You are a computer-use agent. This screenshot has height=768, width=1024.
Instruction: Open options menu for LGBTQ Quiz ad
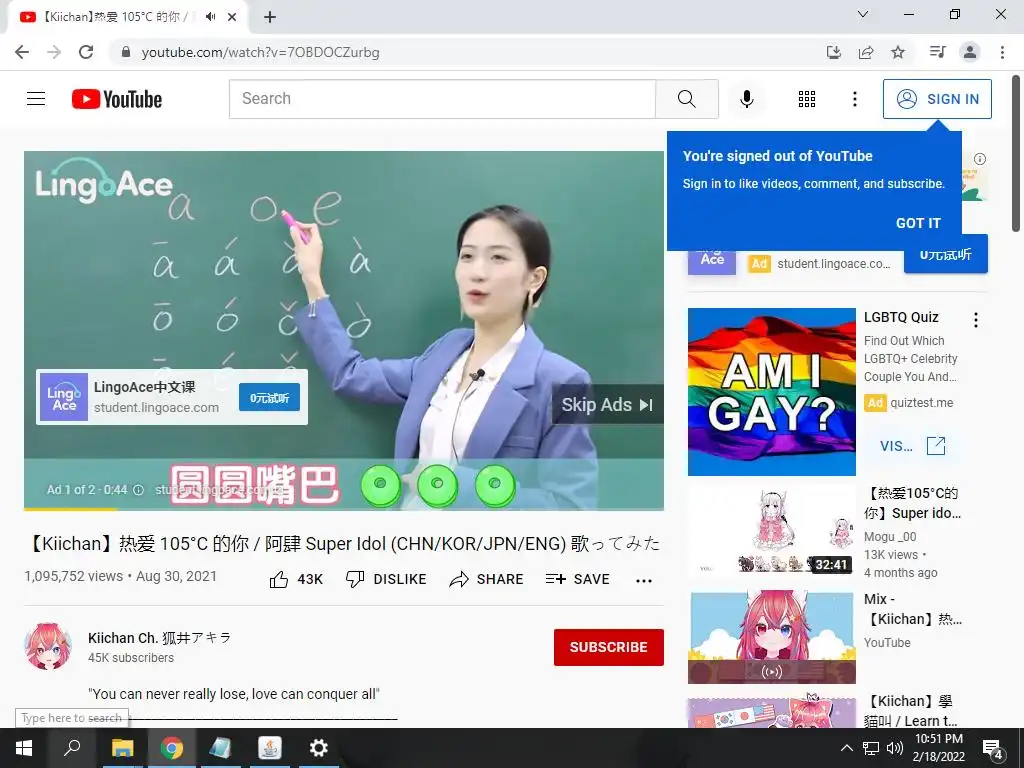point(976,320)
